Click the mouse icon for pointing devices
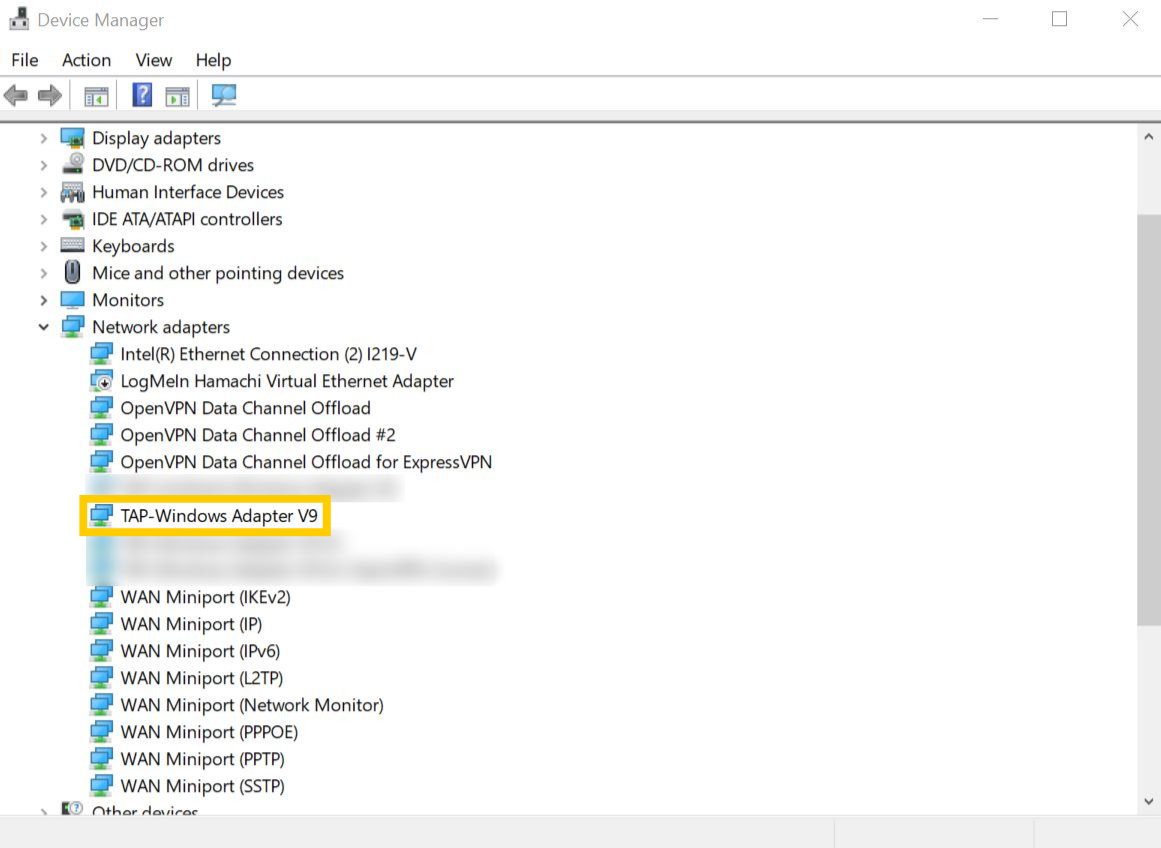The width and height of the screenshot is (1161, 848). 73,273
